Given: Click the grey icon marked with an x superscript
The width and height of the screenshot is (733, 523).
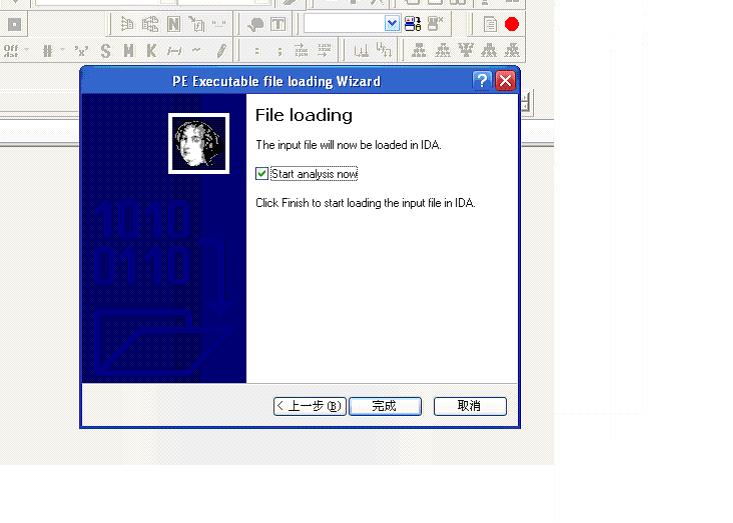Looking at the screenshot, I should pos(436,23).
